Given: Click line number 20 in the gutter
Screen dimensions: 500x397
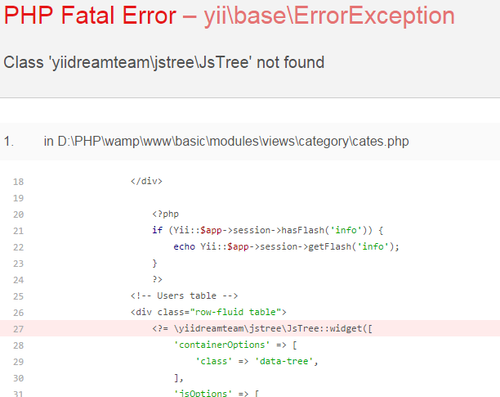Looking at the screenshot, I should (18, 215).
